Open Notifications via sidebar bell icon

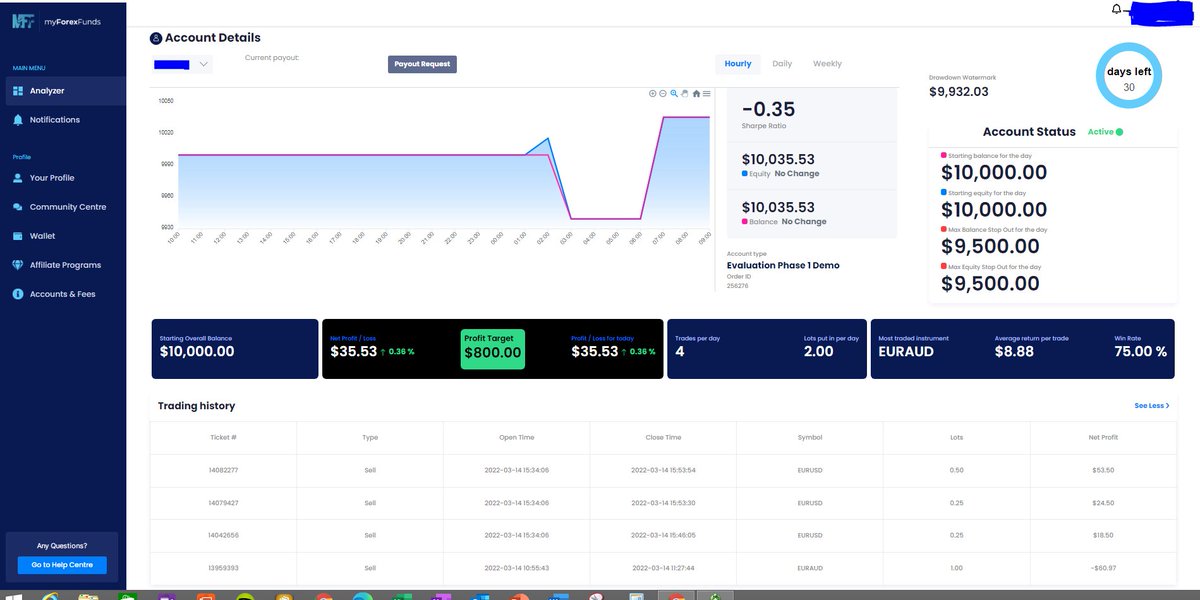18,120
